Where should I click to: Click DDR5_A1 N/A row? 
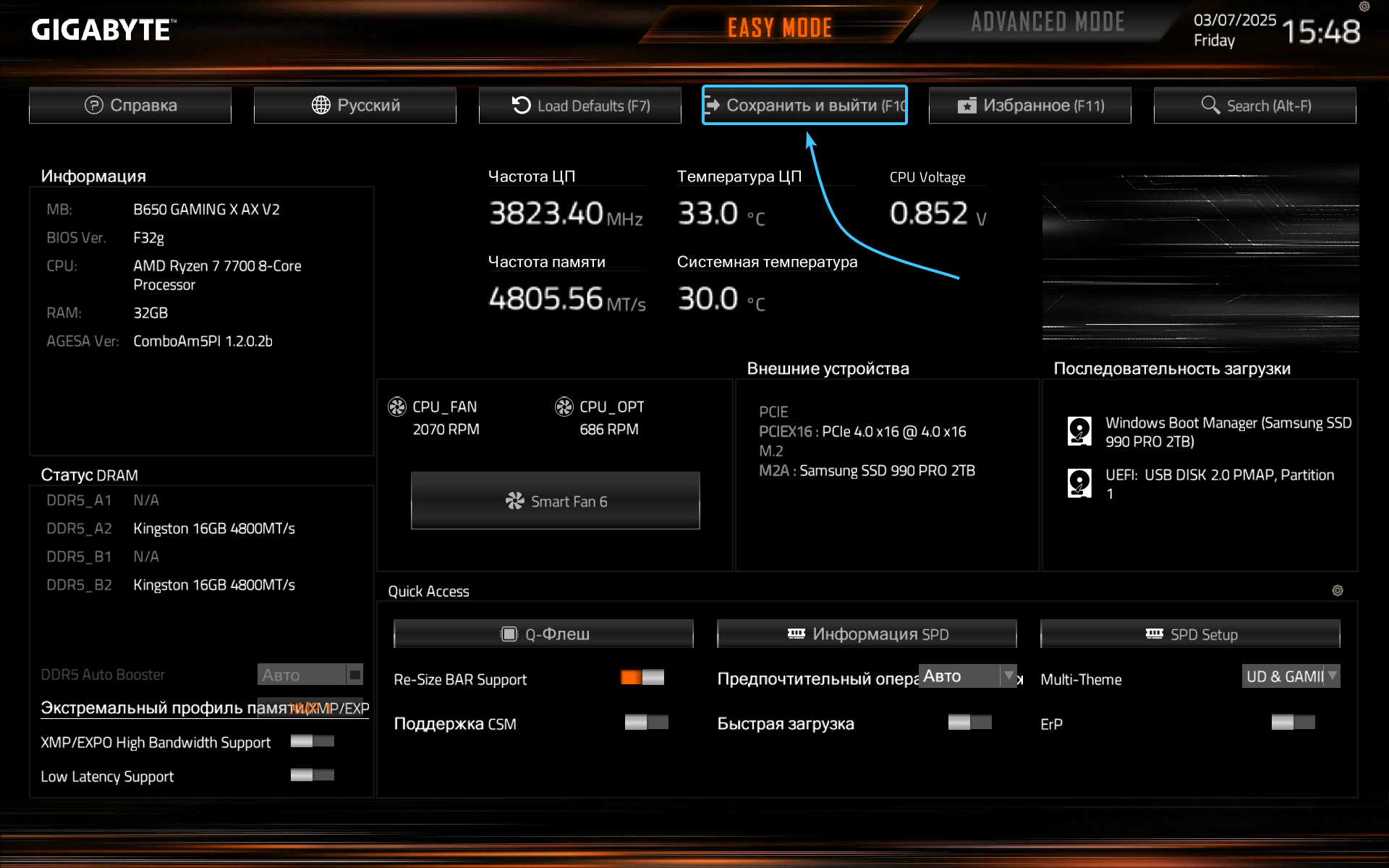click(103, 501)
